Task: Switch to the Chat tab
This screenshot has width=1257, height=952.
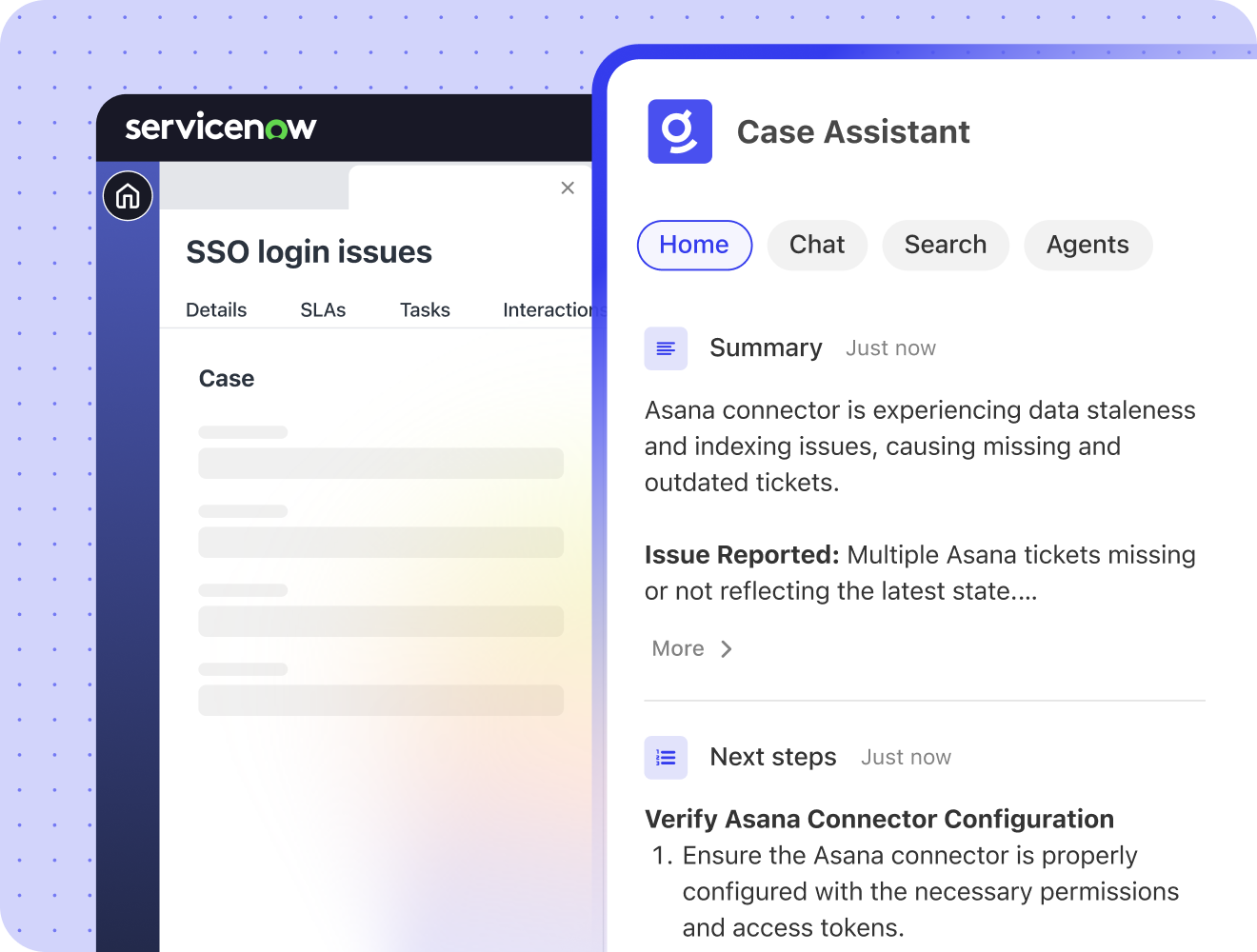Action: (x=817, y=246)
